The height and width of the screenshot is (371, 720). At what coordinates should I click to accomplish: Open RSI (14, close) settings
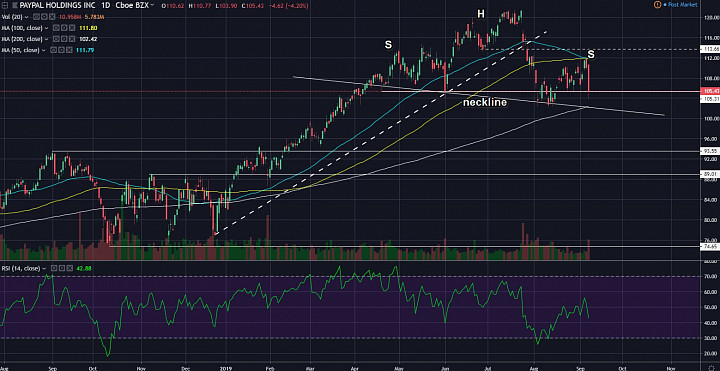coord(62,268)
